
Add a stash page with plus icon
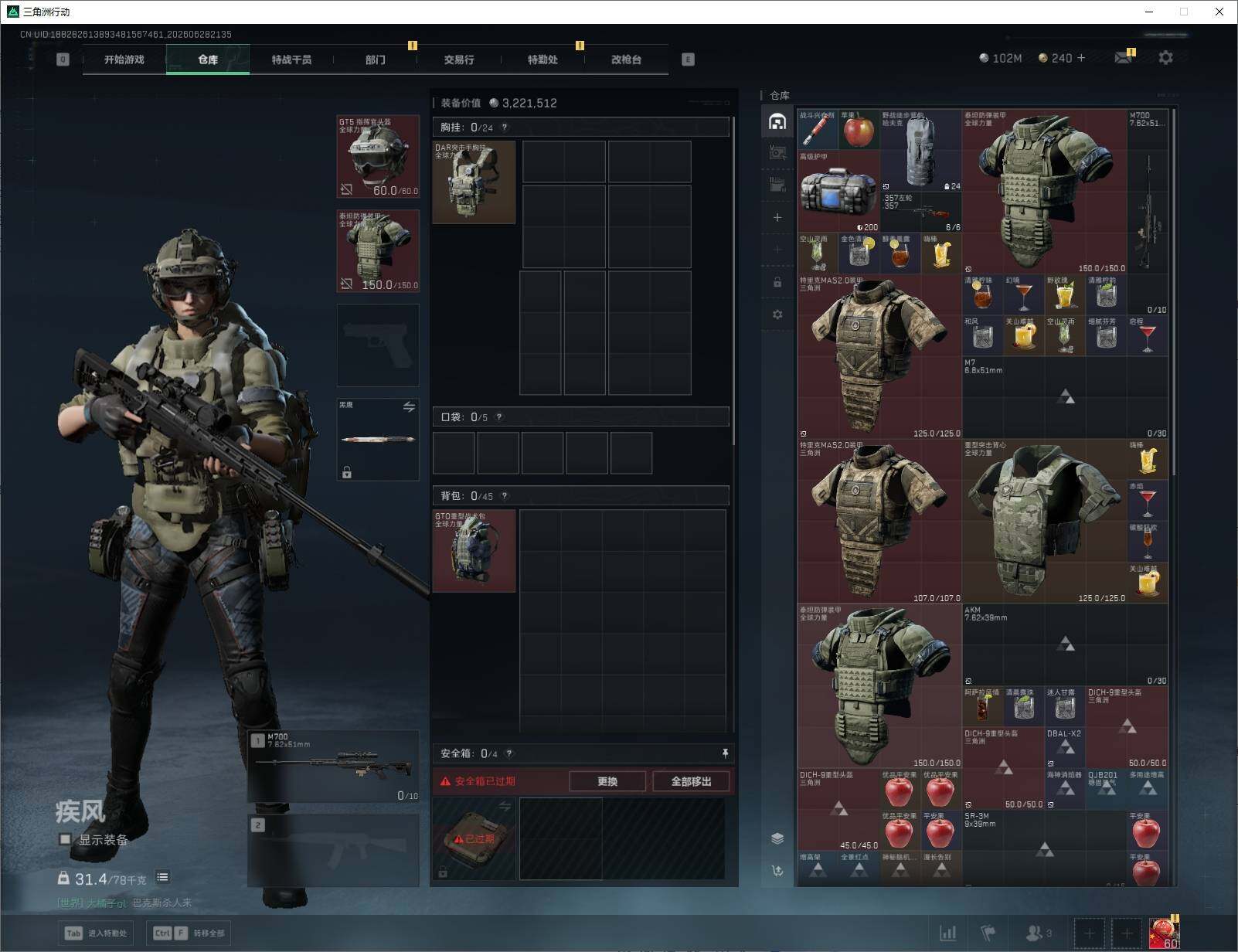click(x=777, y=218)
